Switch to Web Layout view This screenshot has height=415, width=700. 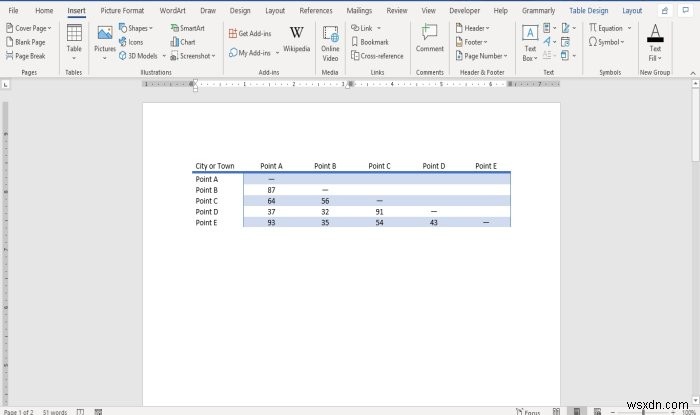(597, 411)
